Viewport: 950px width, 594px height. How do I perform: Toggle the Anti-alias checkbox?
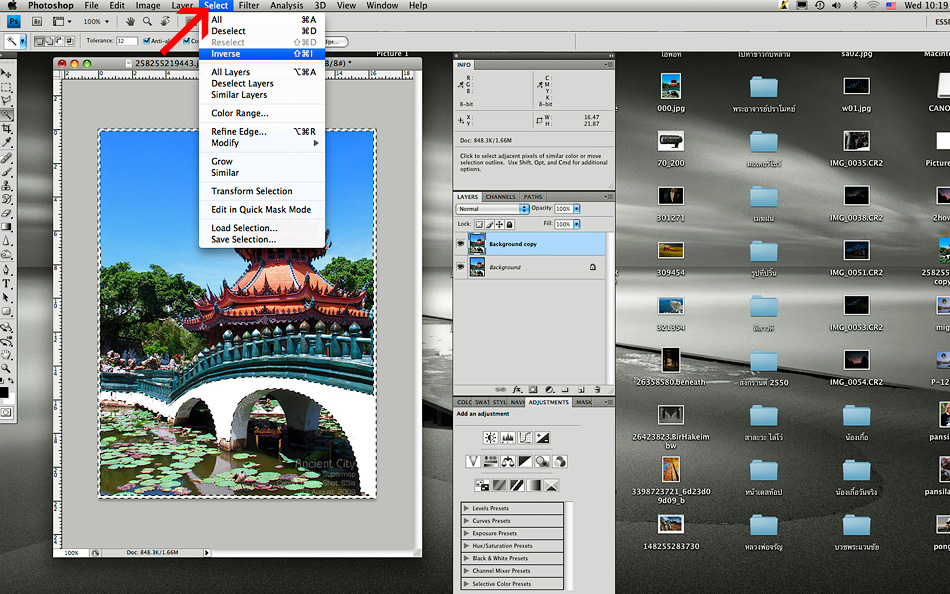coord(147,41)
